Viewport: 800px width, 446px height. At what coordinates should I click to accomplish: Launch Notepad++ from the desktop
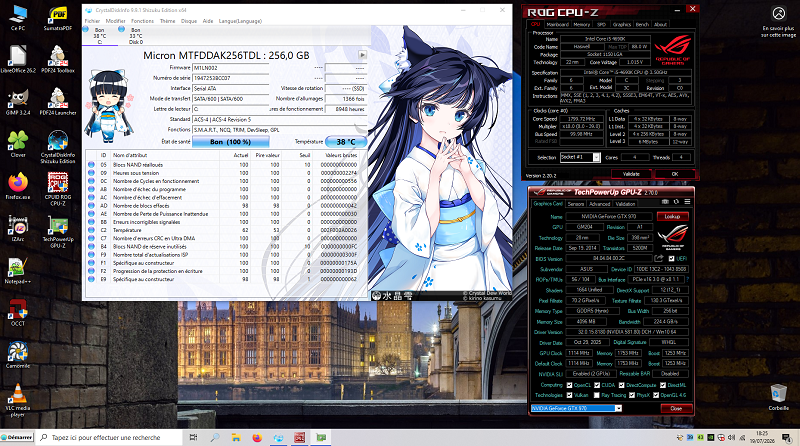18,270
